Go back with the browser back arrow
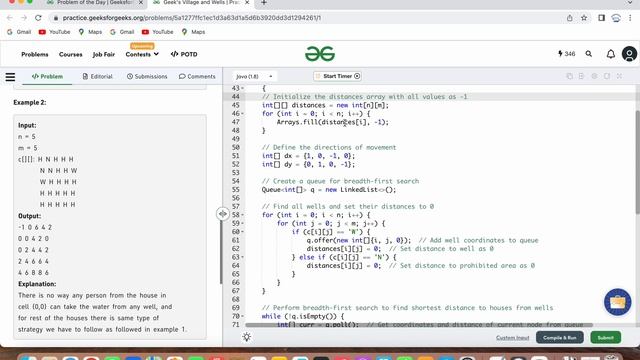The height and width of the screenshot is (360, 640). [x=10, y=18]
